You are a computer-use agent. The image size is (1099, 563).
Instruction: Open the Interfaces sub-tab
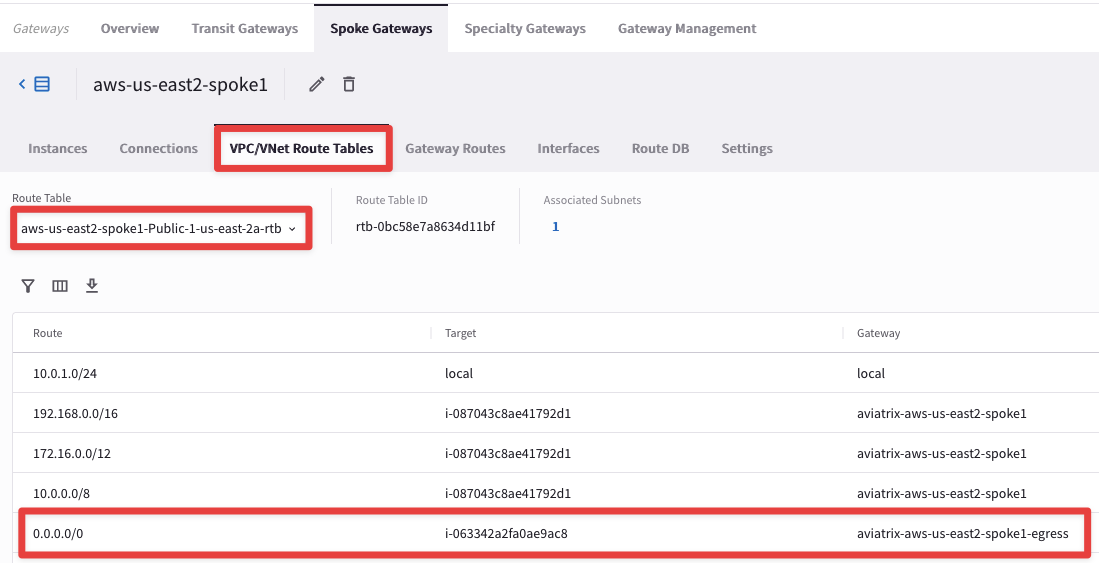pos(568,149)
